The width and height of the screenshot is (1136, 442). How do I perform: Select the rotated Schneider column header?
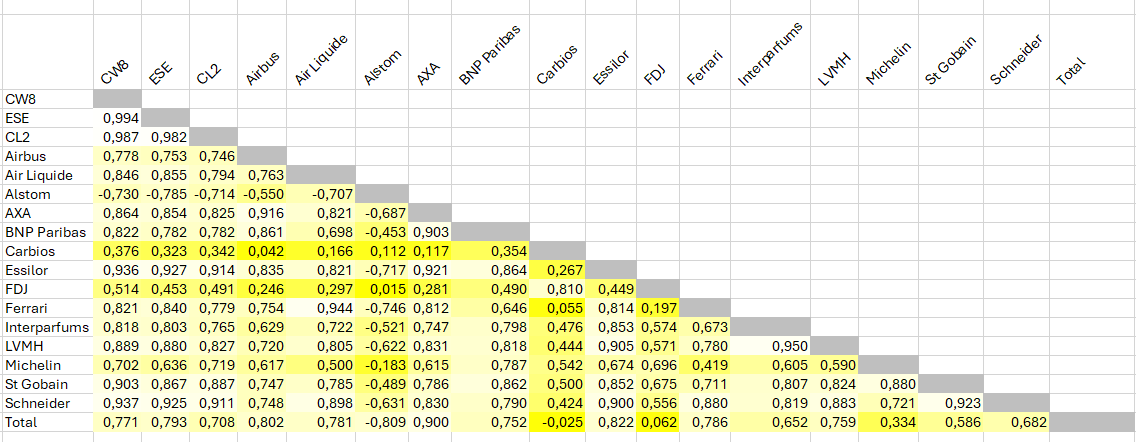tap(1015, 59)
